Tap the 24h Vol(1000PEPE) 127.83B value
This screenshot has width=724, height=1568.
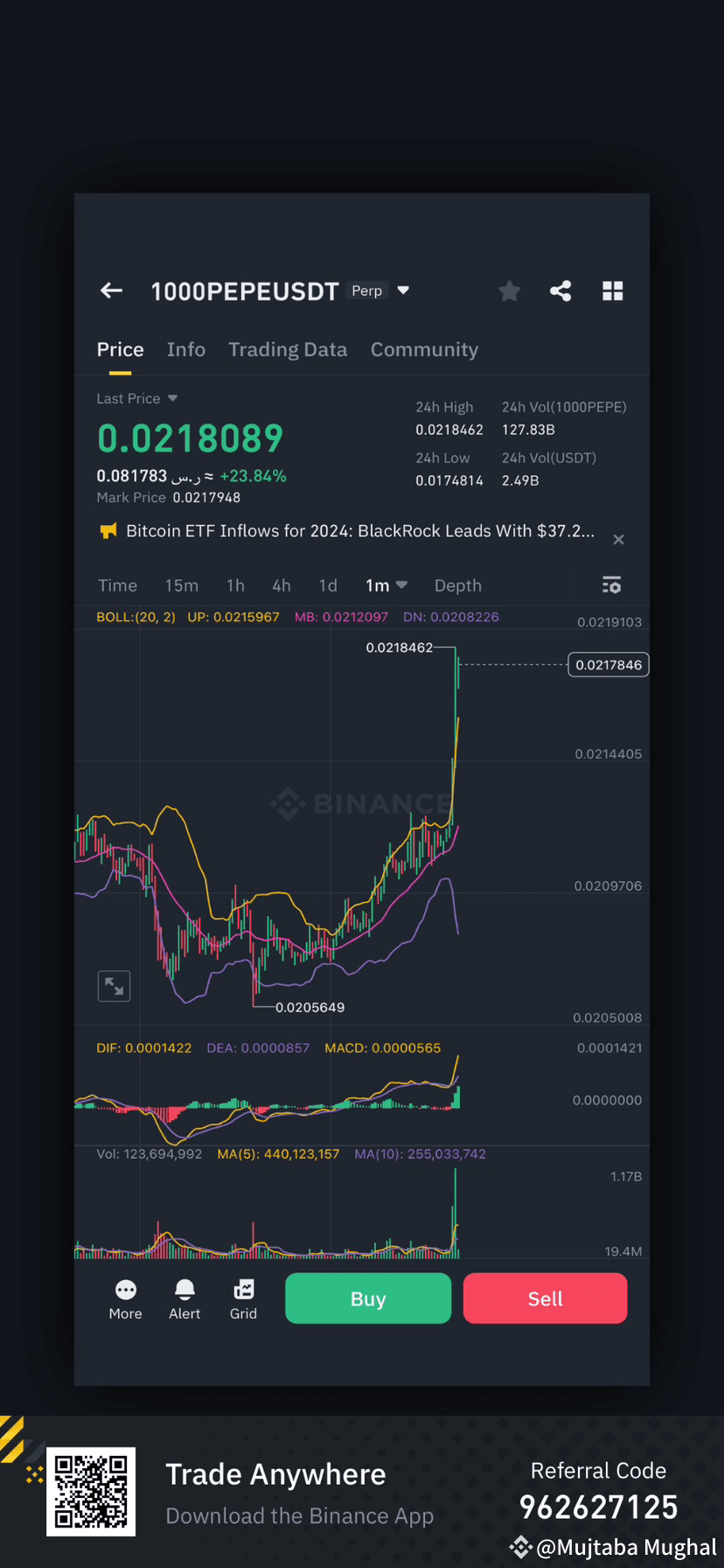coord(528,430)
